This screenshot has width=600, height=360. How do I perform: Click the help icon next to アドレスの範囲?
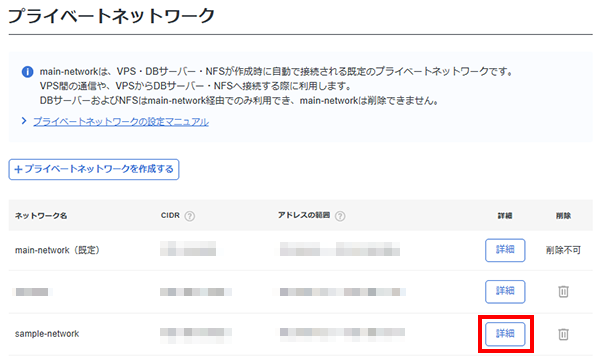click(x=340, y=216)
